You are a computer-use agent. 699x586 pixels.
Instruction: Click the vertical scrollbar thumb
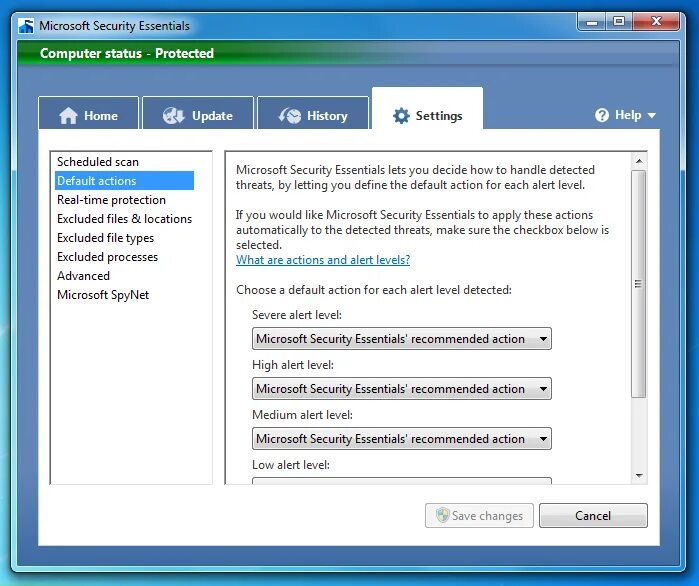639,283
